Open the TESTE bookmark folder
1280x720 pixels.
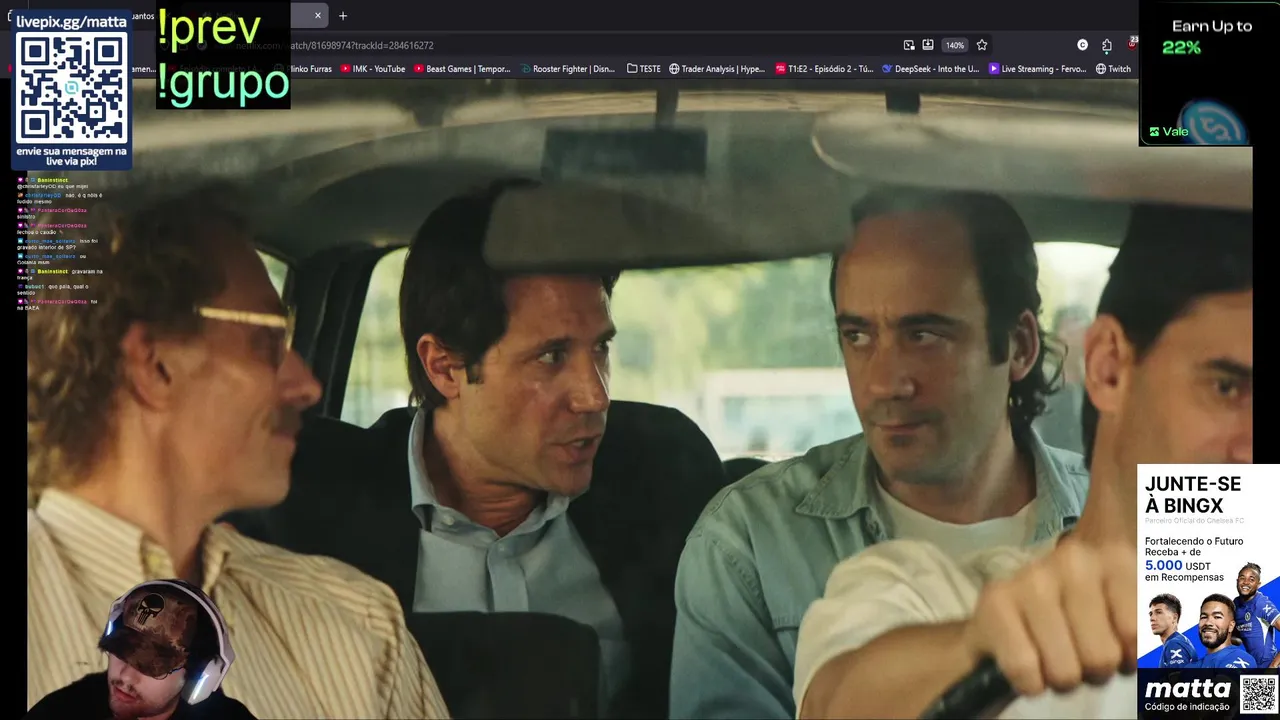(644, 69)
